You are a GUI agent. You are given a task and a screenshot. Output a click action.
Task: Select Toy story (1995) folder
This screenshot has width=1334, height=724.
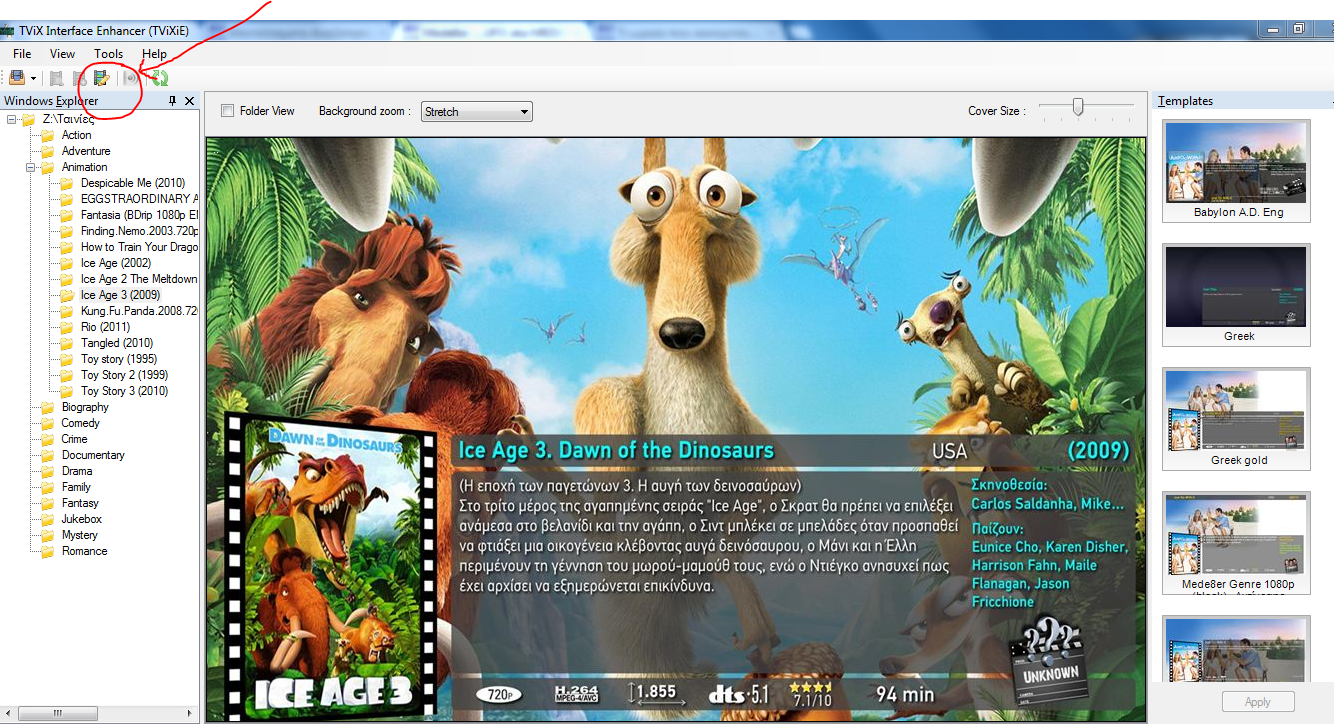pyautogui.click(x=119, y=359)
